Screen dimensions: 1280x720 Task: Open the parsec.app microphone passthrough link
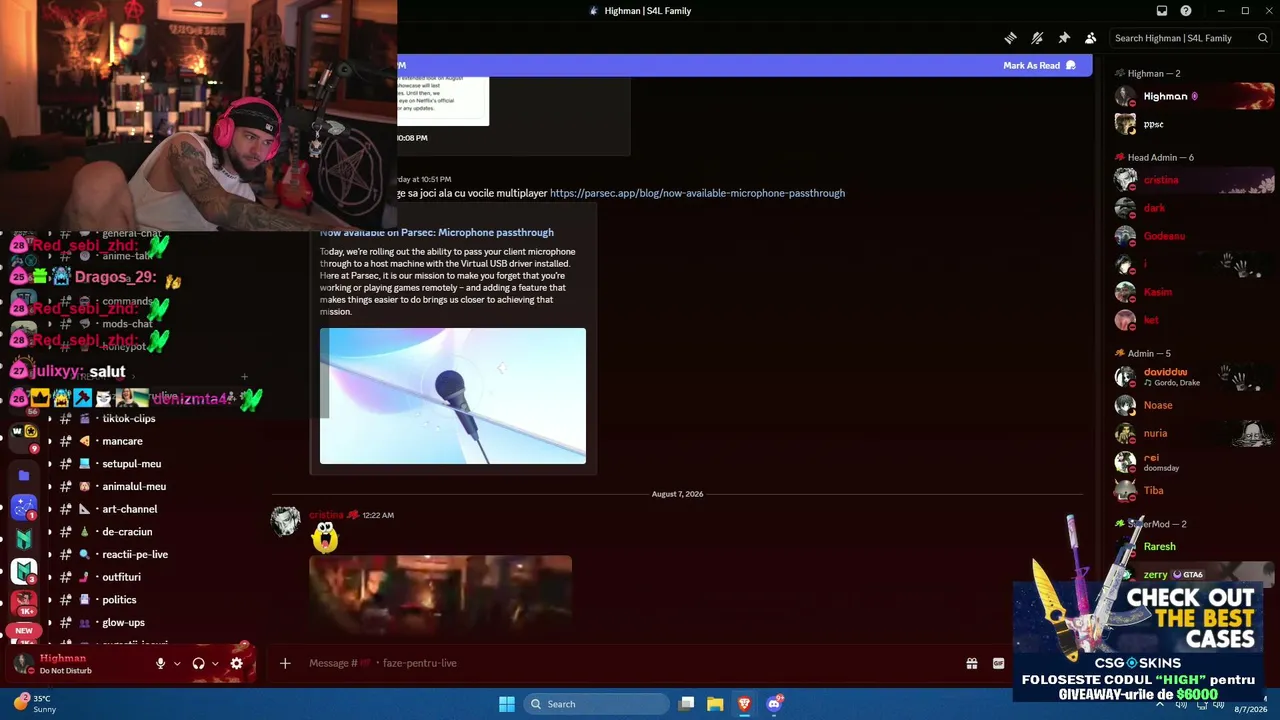coord(697,193)
